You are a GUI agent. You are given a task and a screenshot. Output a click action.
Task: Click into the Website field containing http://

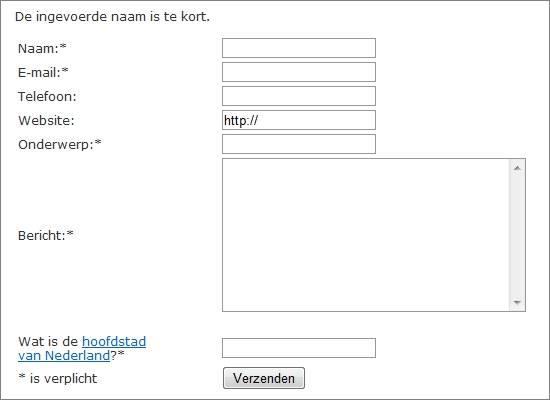tap(299, 120)
